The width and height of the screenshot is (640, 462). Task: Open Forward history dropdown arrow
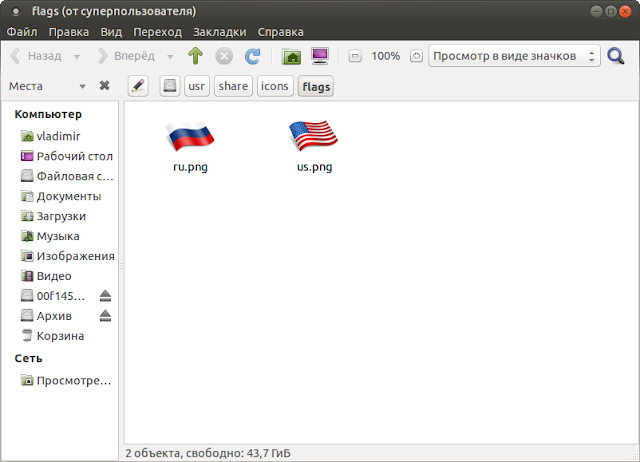coord(170,57)
